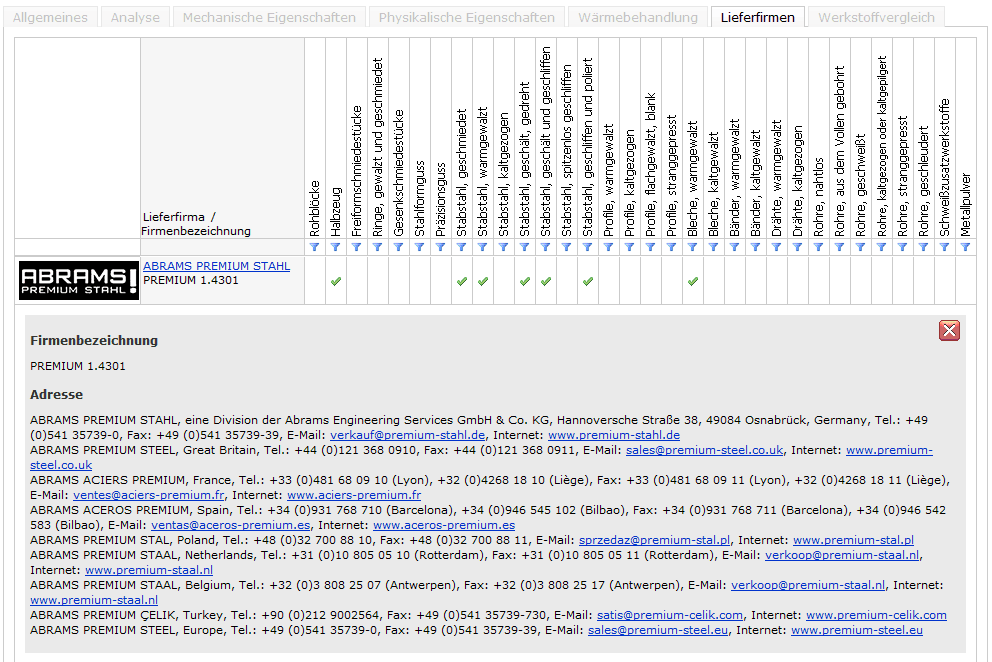Filter the Rohre, nahtlos column
Image resolution: width=992 pixels, height=662 pixels.
tap(818, 247)
